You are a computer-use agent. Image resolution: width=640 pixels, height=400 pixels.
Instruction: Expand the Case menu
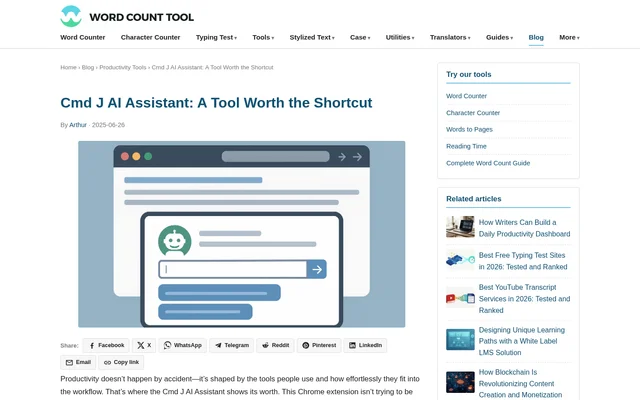click(x=360, y=37)
